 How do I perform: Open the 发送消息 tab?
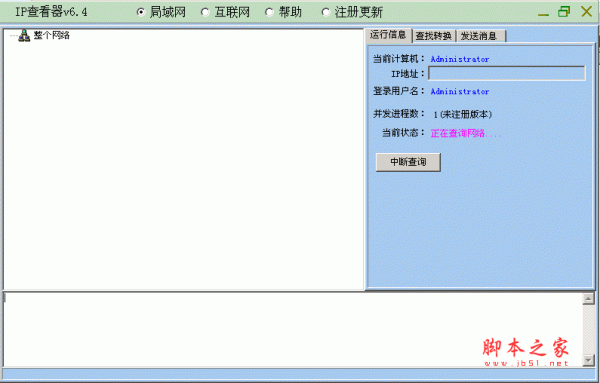[481, 36]
